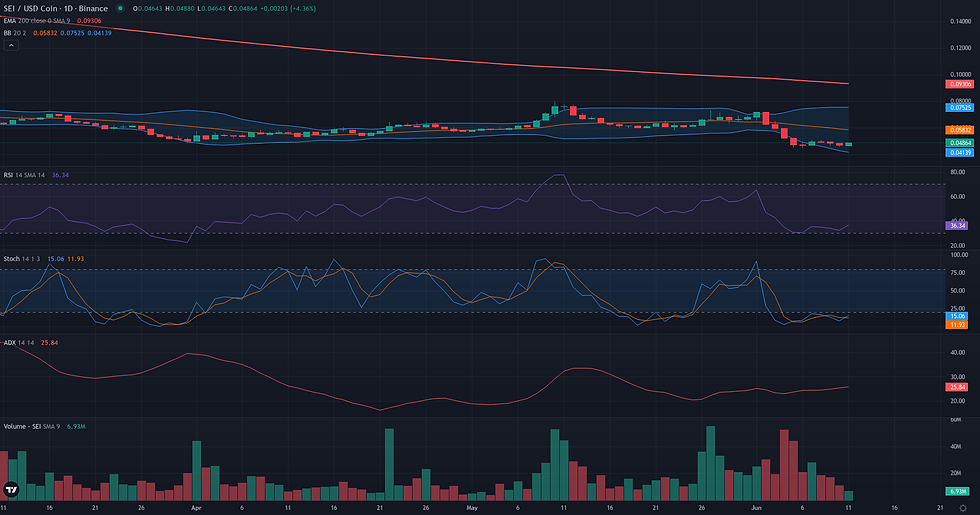Click the 30.00 ADX scale tick
The width and height of the screenshot is (980, 515).
click(x=958, y=377)
